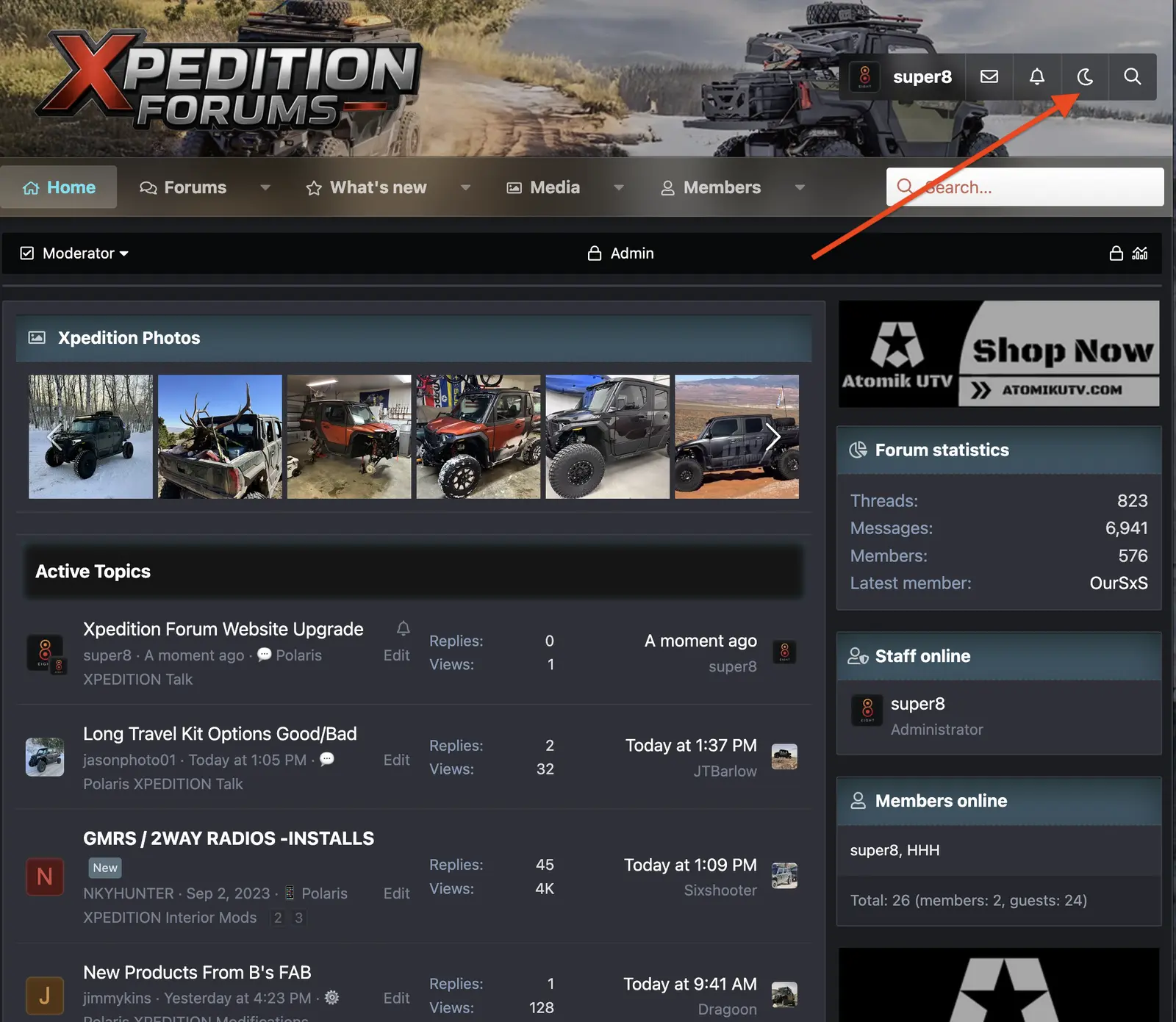View HHH's profile in Members online
The image size is (1176, 1022).
coord(923,851)
